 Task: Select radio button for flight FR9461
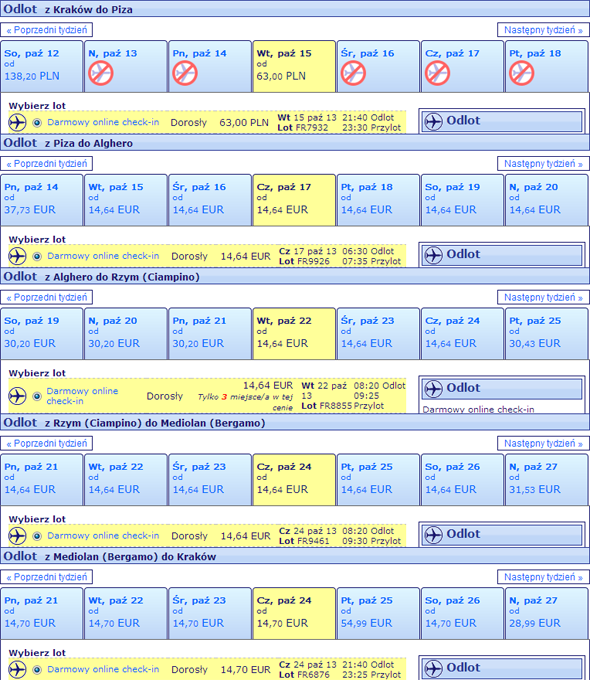[37, 536]
